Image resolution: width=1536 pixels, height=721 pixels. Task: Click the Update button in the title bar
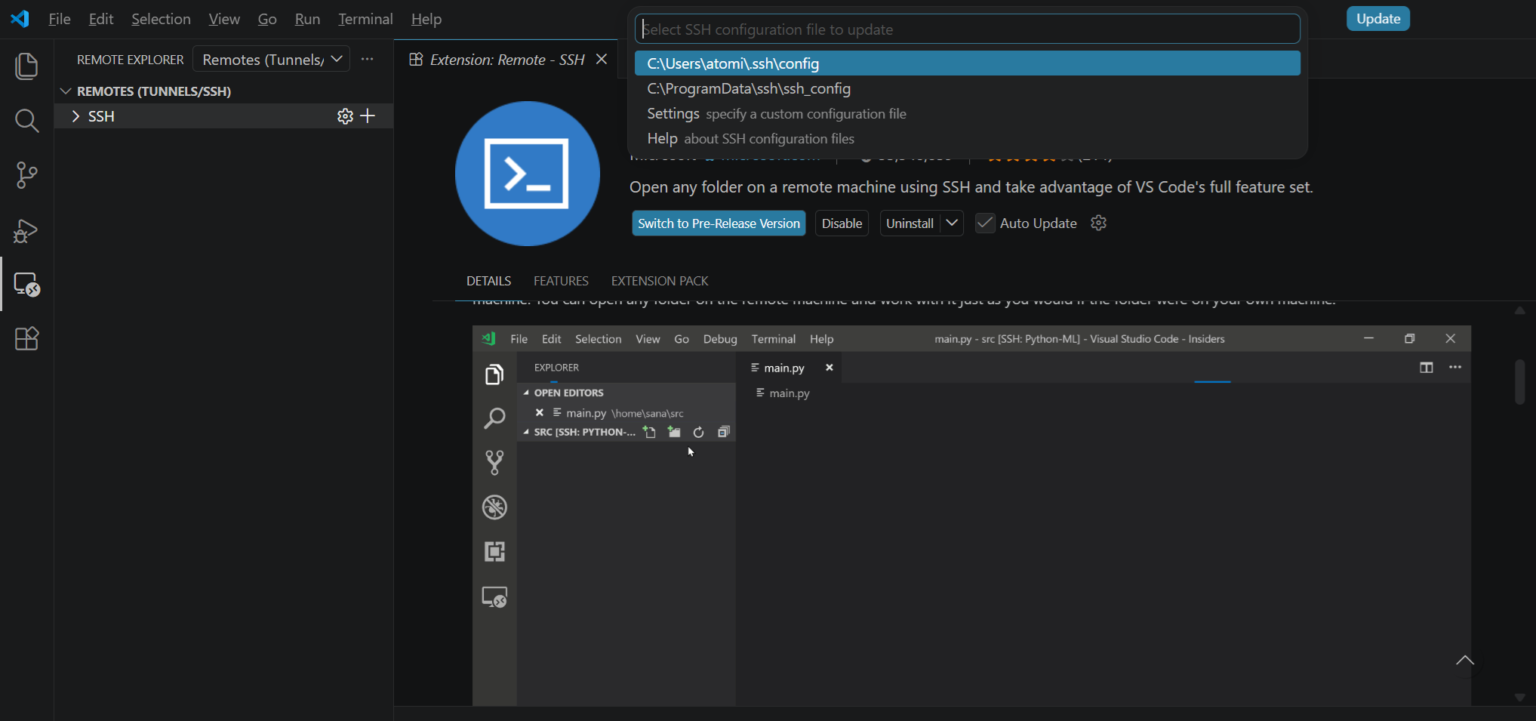click(1378, 19)
